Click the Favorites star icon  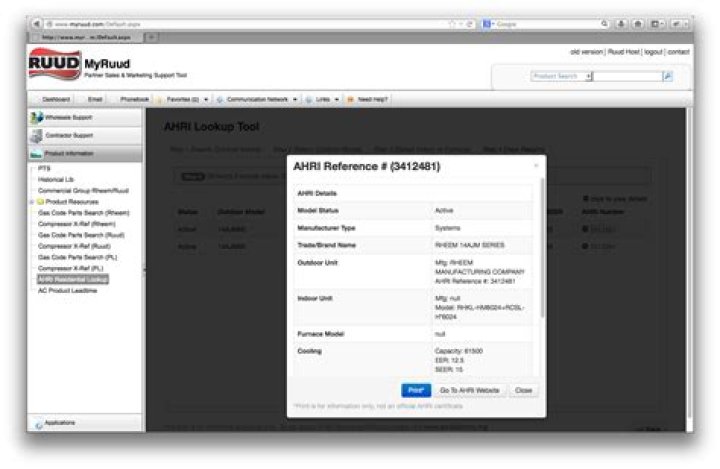(159, 100)
